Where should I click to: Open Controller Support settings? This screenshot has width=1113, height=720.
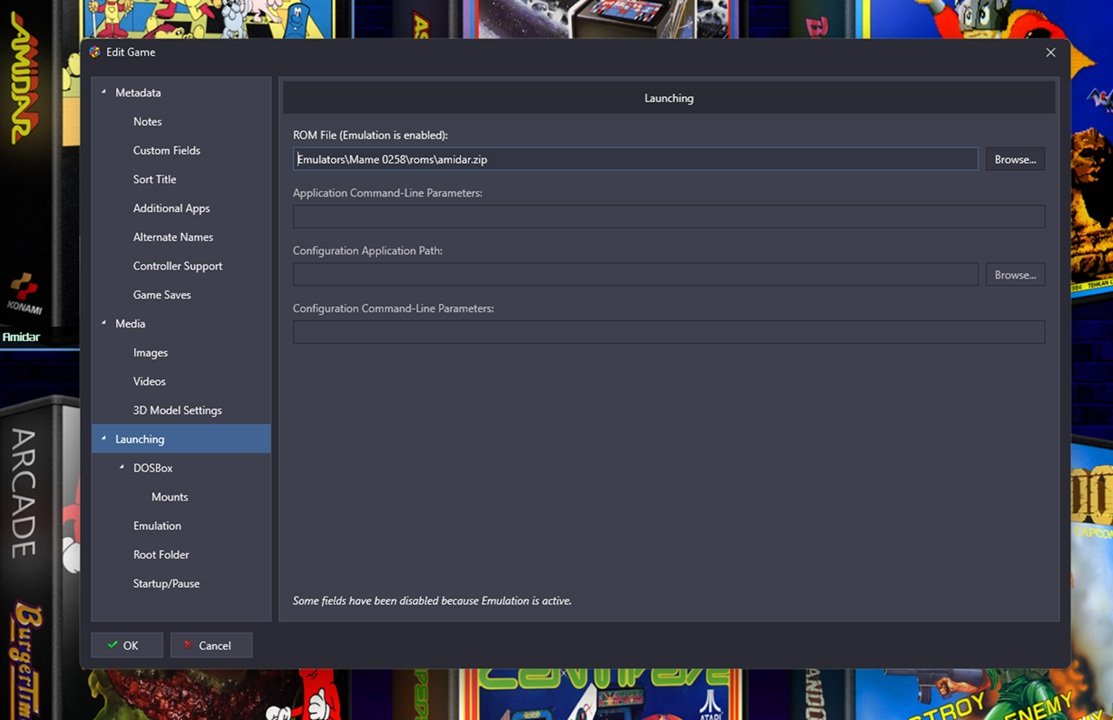(177, 266)
